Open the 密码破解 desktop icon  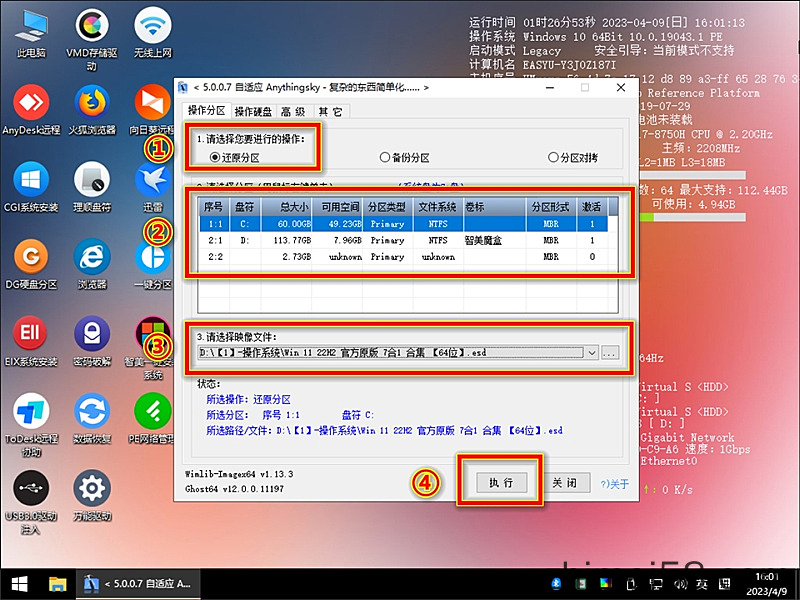tap(92, 341)
